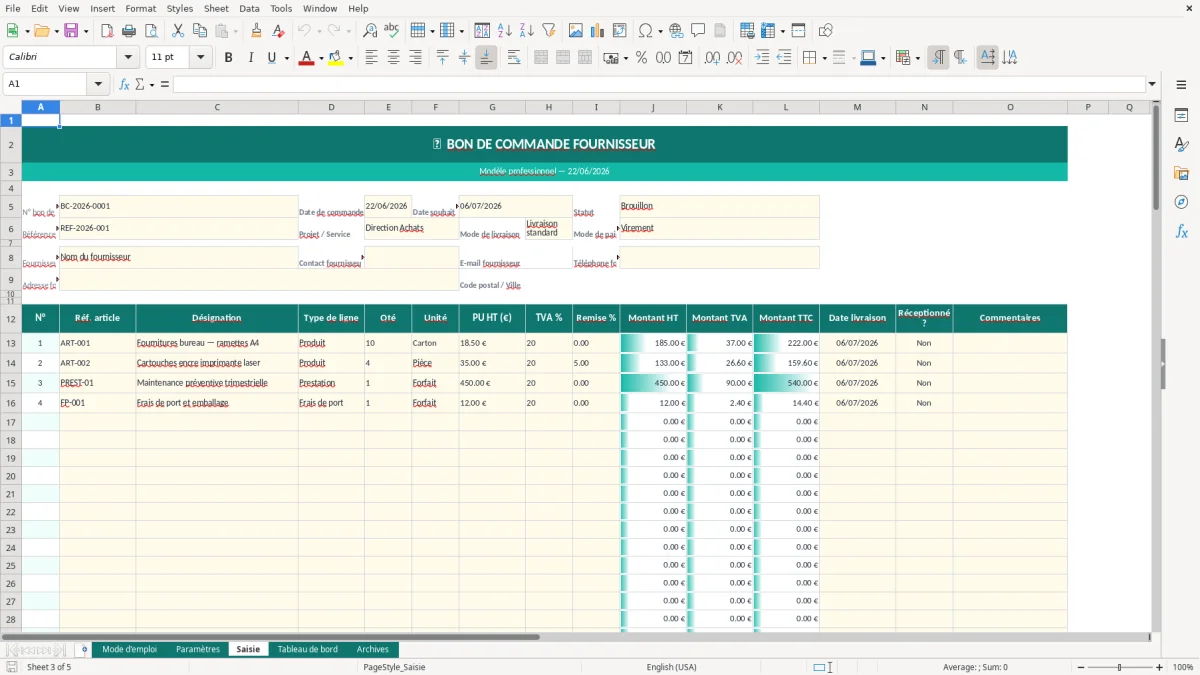
Task: Click the Sort Ascending icon
Action: click(505, 31)
